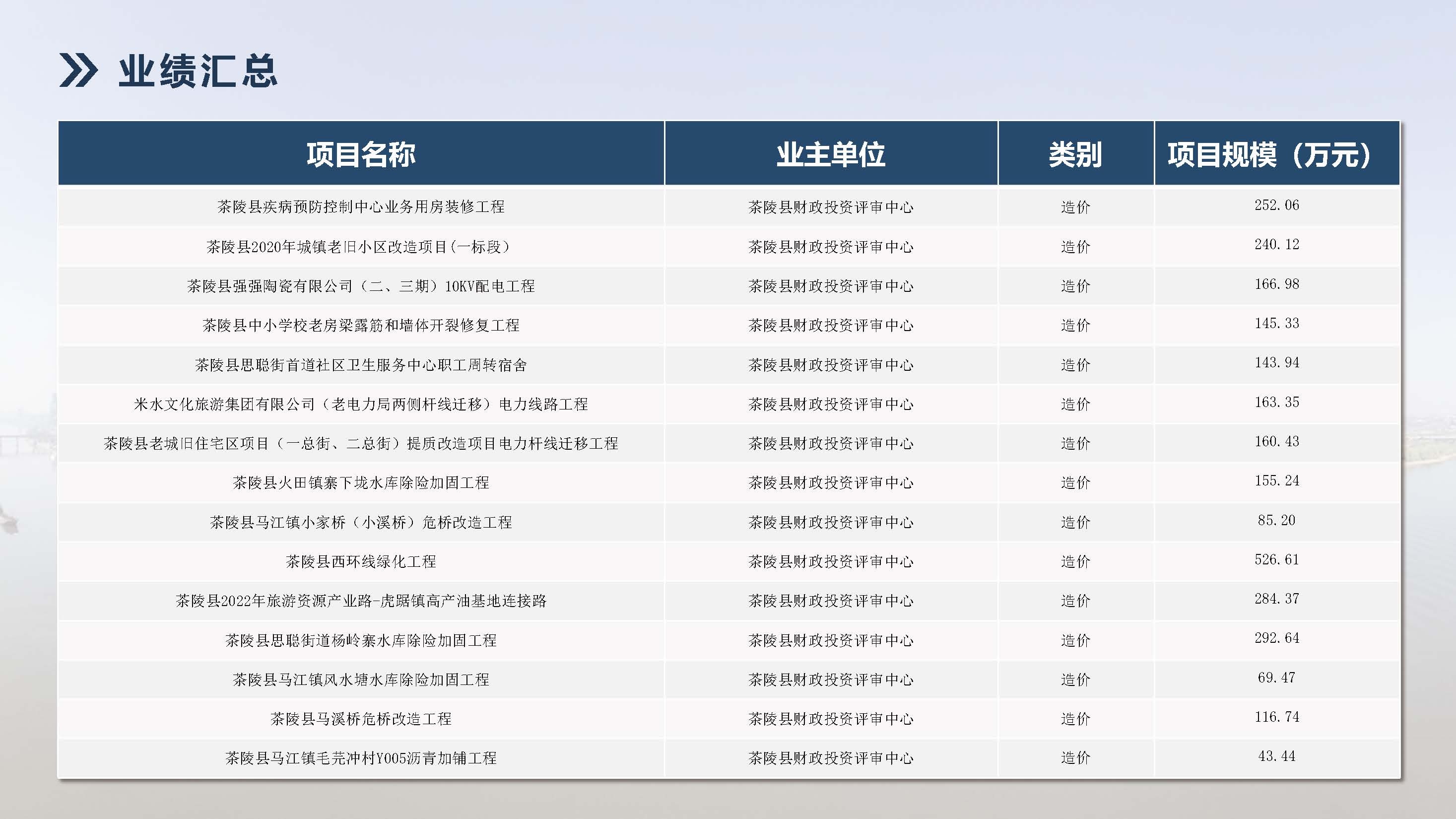Click the value 85.20
The height and width of the screenshot is (819, 1456).
pos(1277,520)
